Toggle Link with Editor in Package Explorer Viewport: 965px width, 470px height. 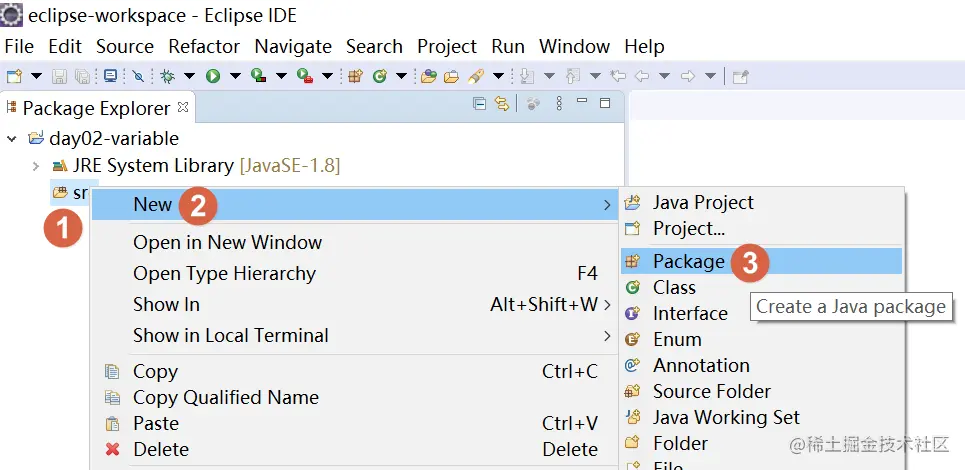pyautogui.click(x=502, y=104)
